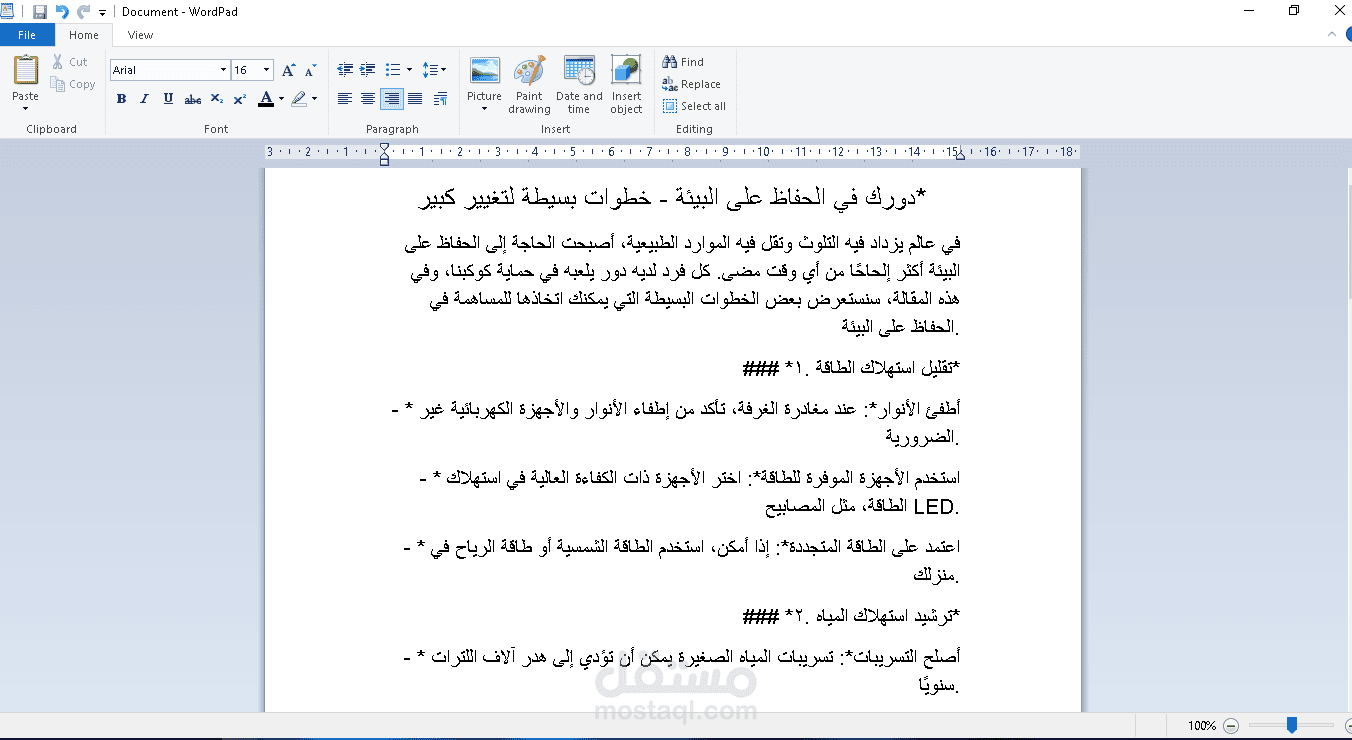1352x740 pixels.
Task: Toggle italic formatting
Action: (144, 99)
